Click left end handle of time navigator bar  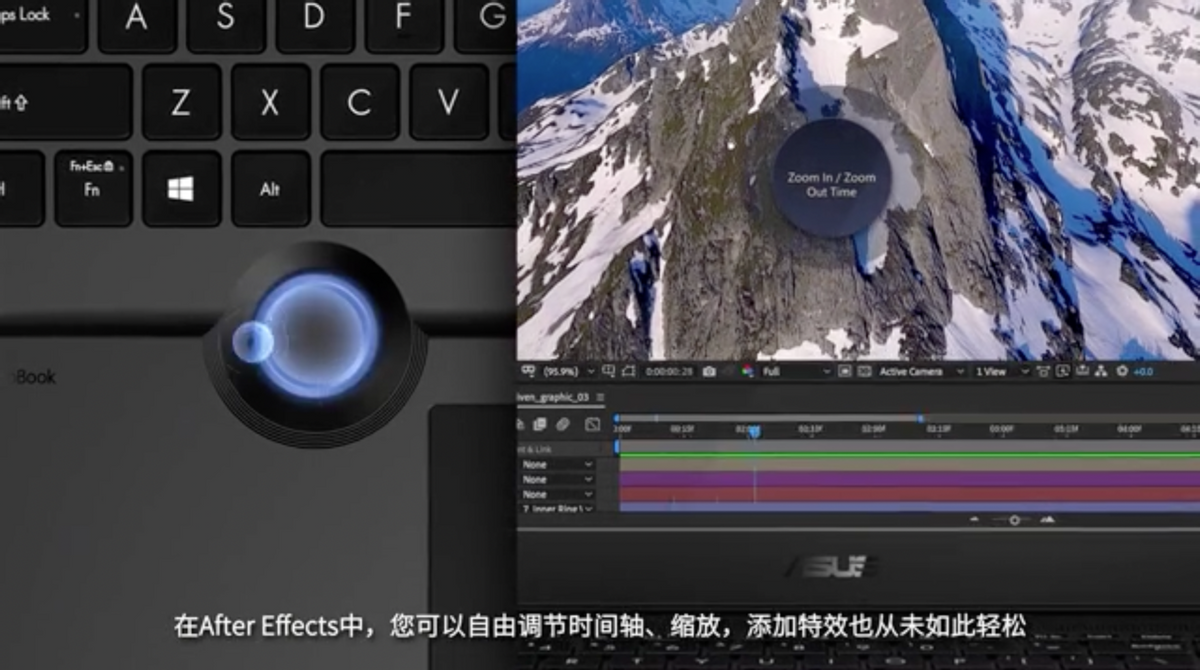(x=617, y=418)
